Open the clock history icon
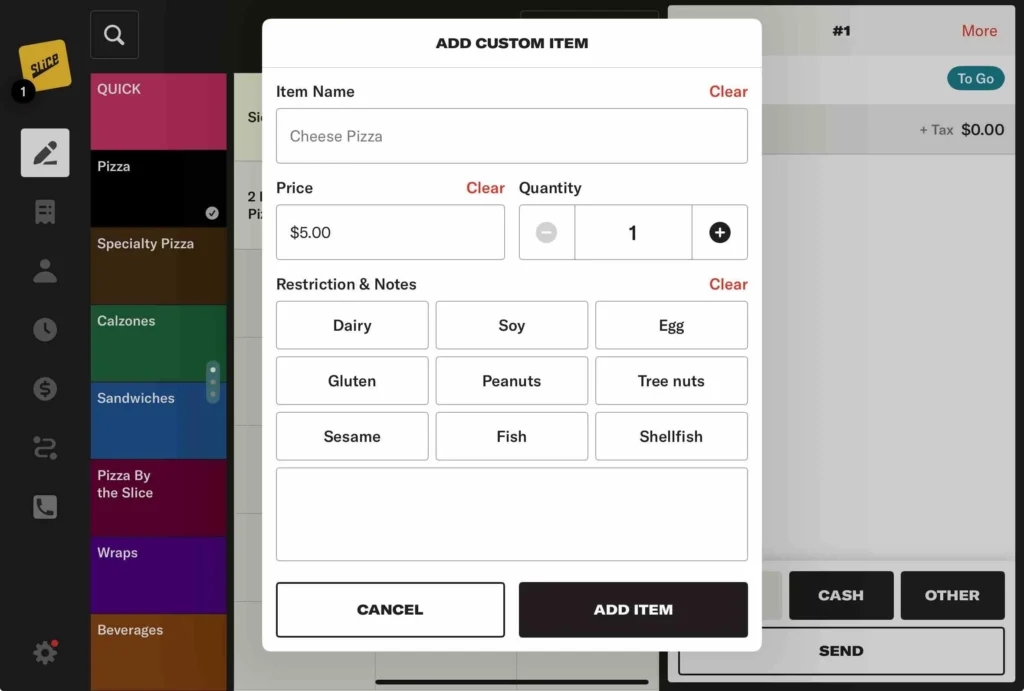Image resolution: width=1024 pixels, height=691 pixels. tap(45, 330)
